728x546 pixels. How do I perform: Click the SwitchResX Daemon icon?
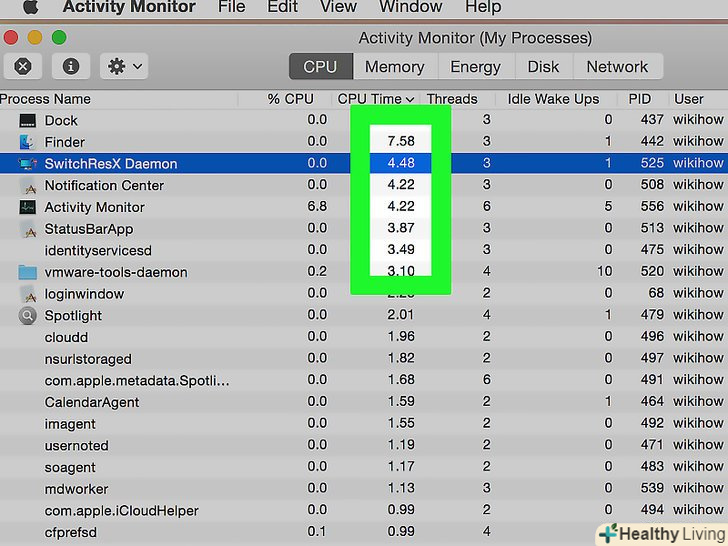(27, 163)
